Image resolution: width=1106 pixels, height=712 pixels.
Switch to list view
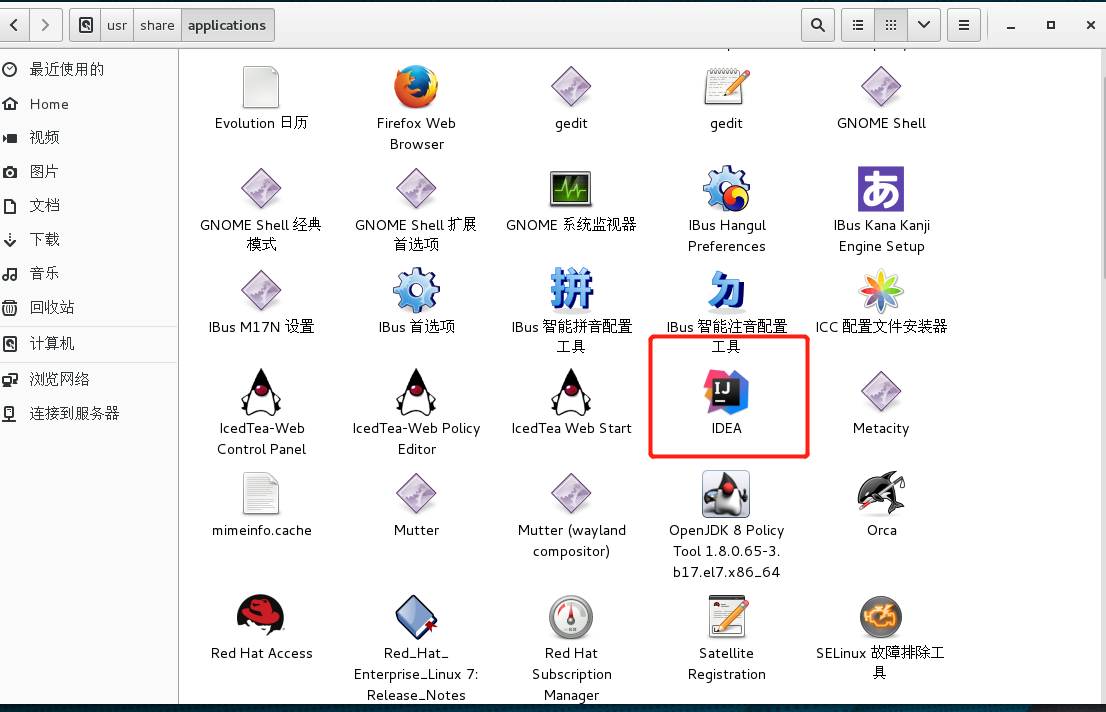click(858, 25)
